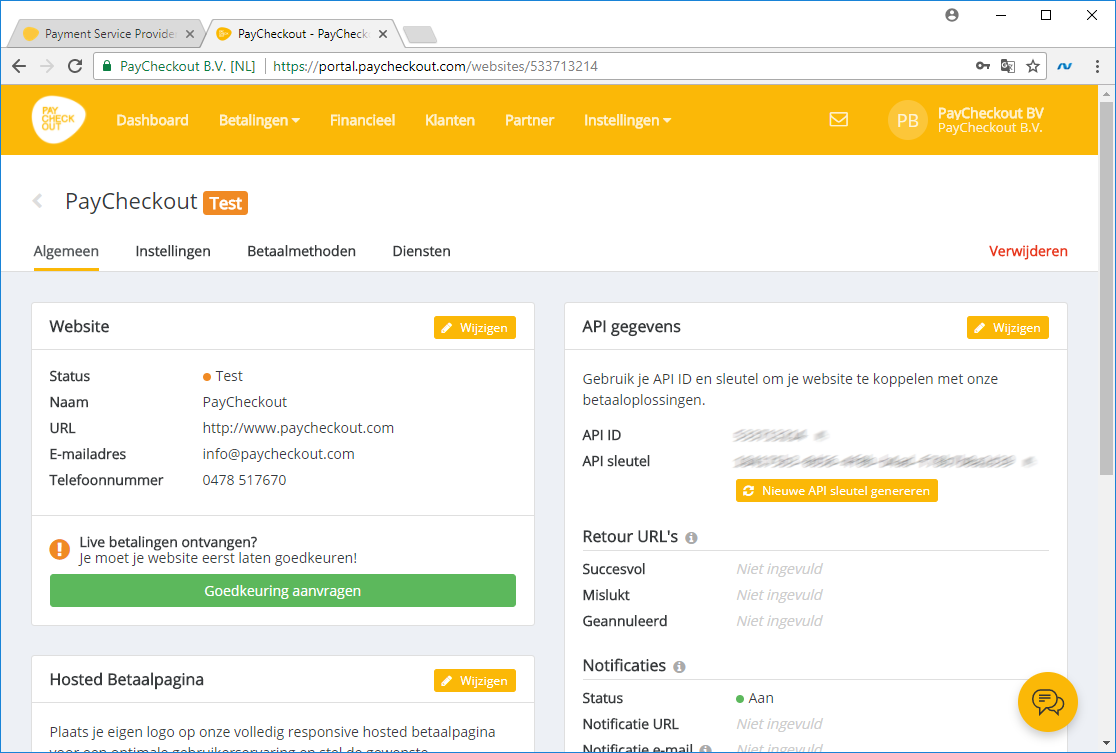This screenshot has height=753, width=1116.
Task: Click Niet ingevuld next to Mislukt
Action: pos(779,595)
